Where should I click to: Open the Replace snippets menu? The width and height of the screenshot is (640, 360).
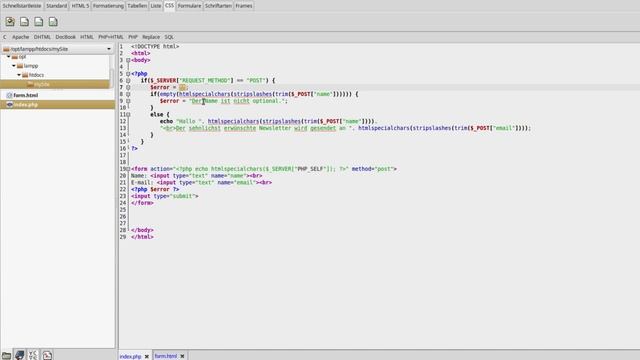[151, 37]
